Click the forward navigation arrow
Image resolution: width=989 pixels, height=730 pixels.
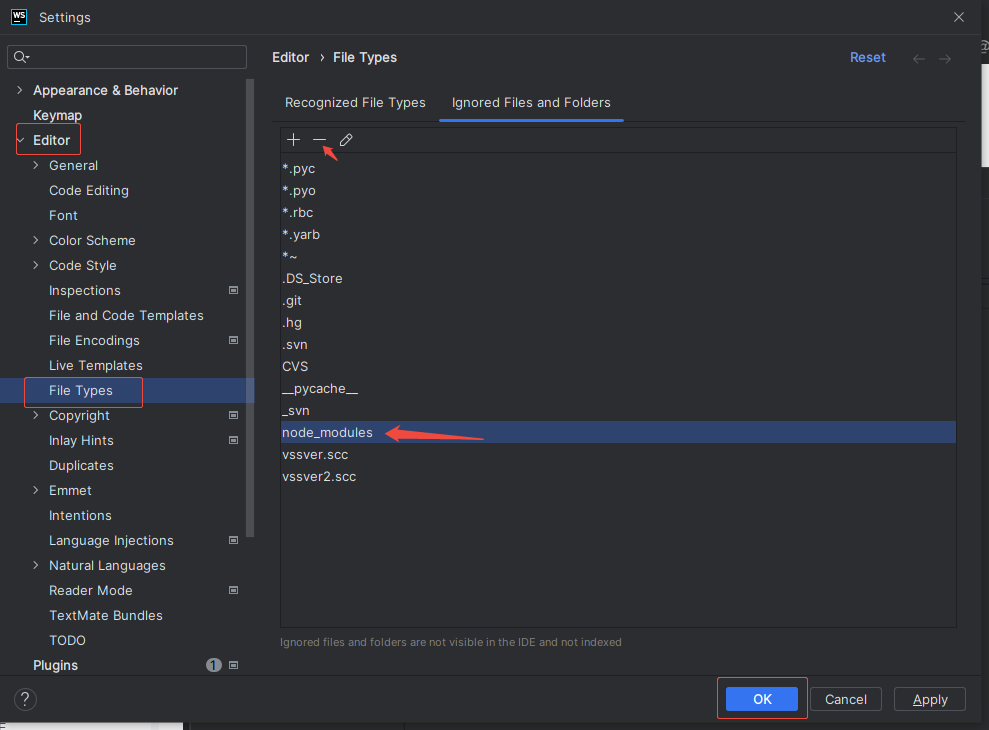pyautogui.click(x=945, y=59)
